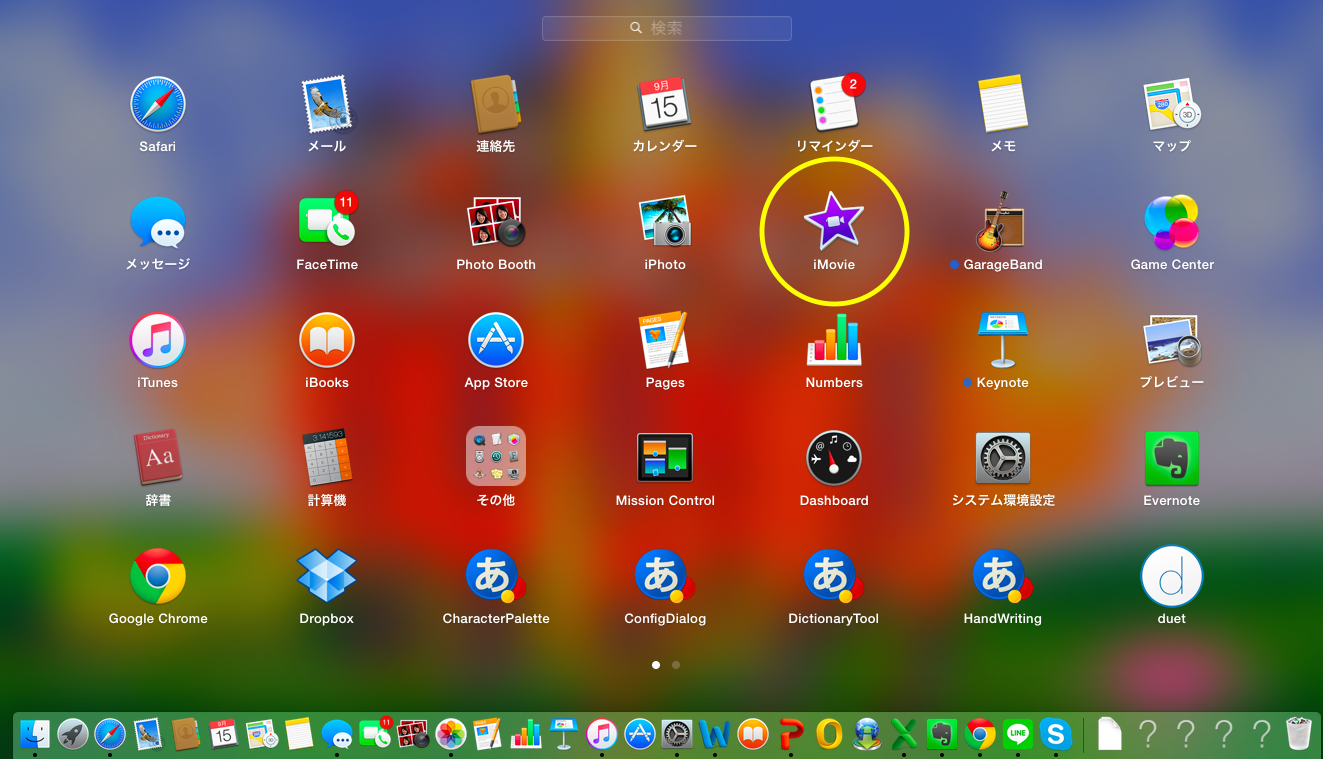Open App Store in the Launchpad grid
The width and height of the screenshot is (1323, 759).
pos(496,340)
